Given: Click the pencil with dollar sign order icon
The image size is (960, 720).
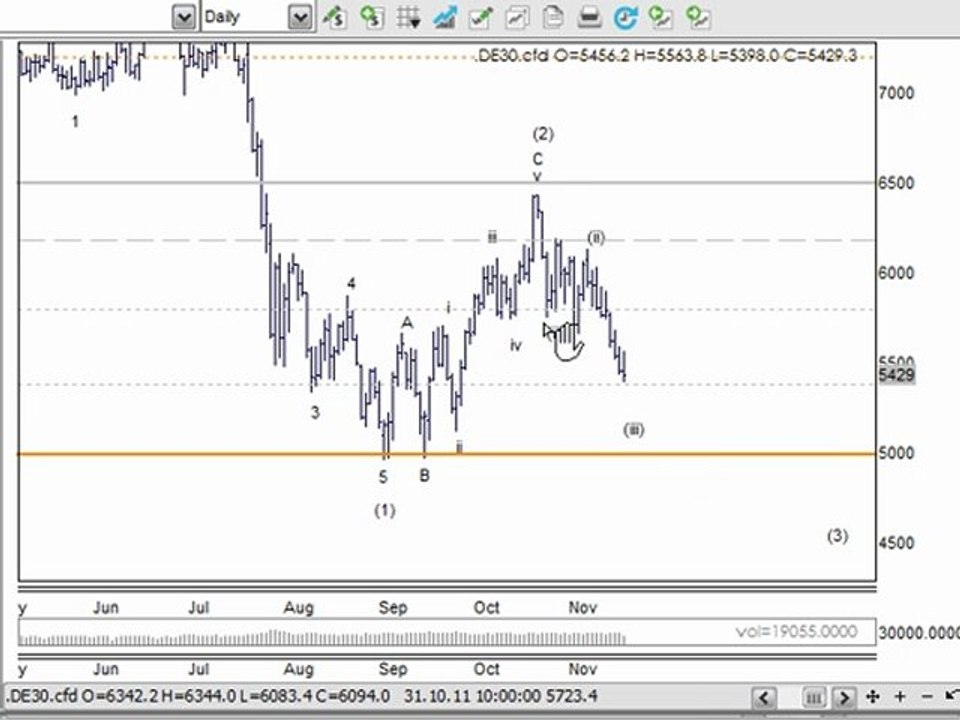Looking at the screenshot, I should point(335,17).
